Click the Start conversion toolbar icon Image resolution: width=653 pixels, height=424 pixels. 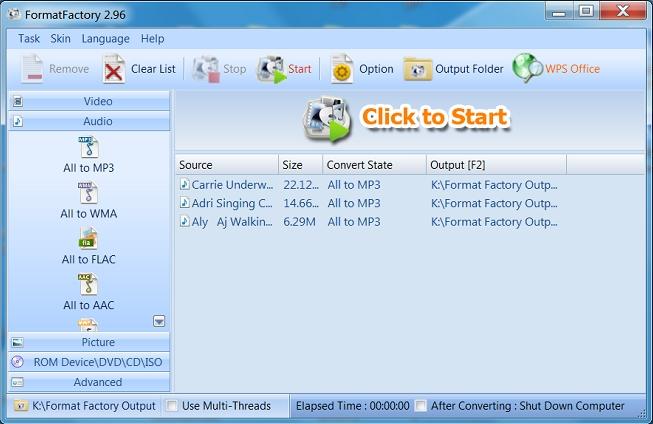pyautogui.click(x=271, y=69)
